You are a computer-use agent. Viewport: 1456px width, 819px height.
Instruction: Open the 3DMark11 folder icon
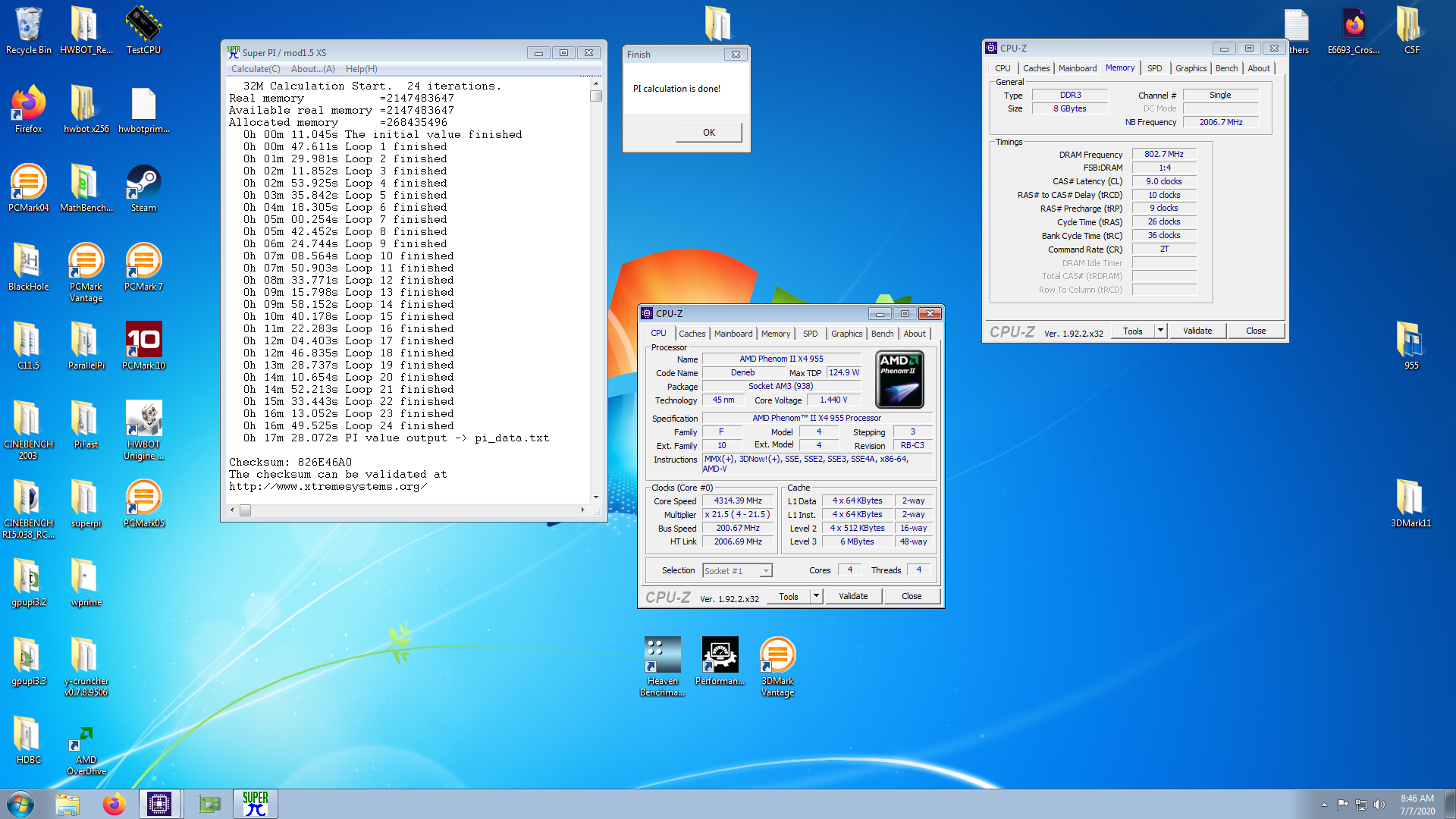coord(1410,504)
